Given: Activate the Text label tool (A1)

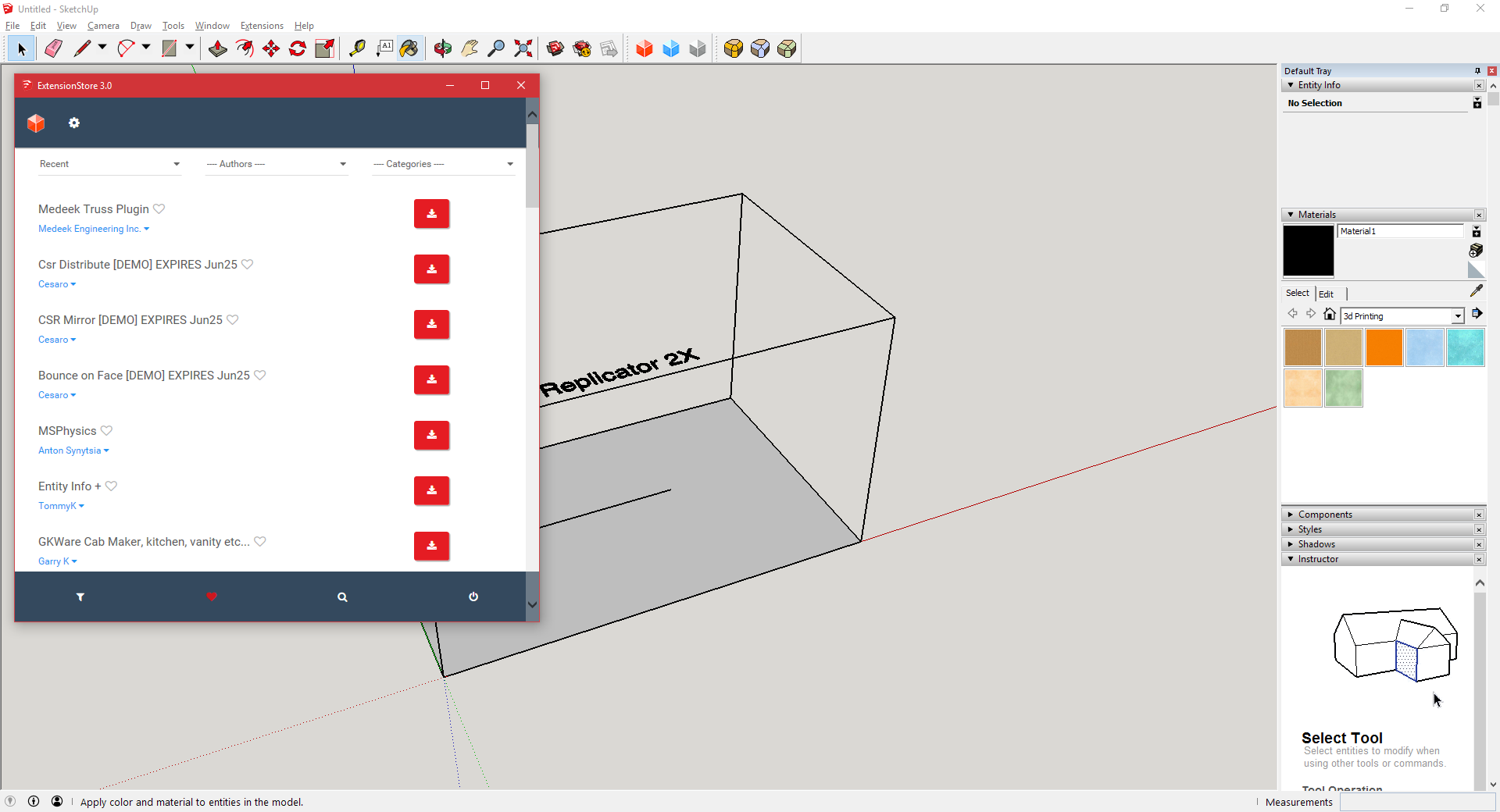Looking at the screenshot, I should pos(384,49).
